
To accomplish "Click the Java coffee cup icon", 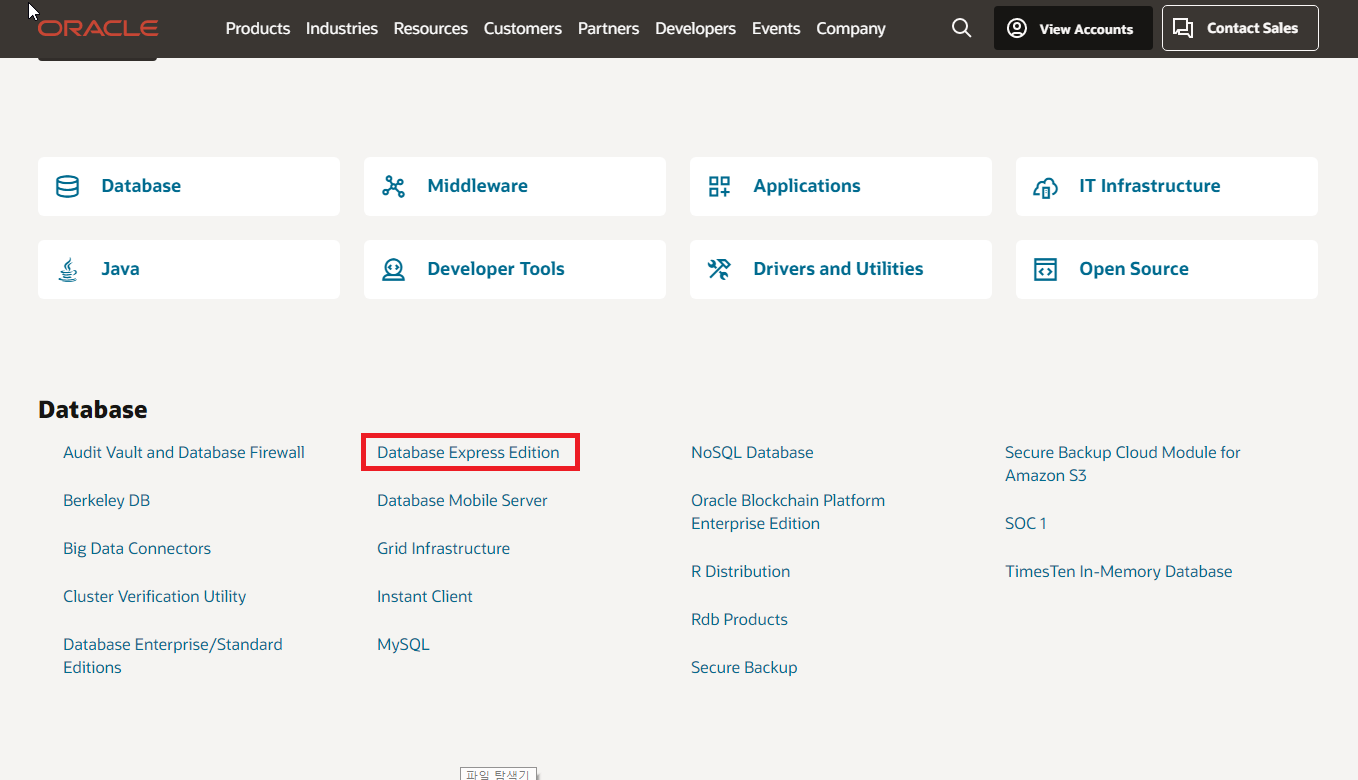I will (x=67, y=270).
